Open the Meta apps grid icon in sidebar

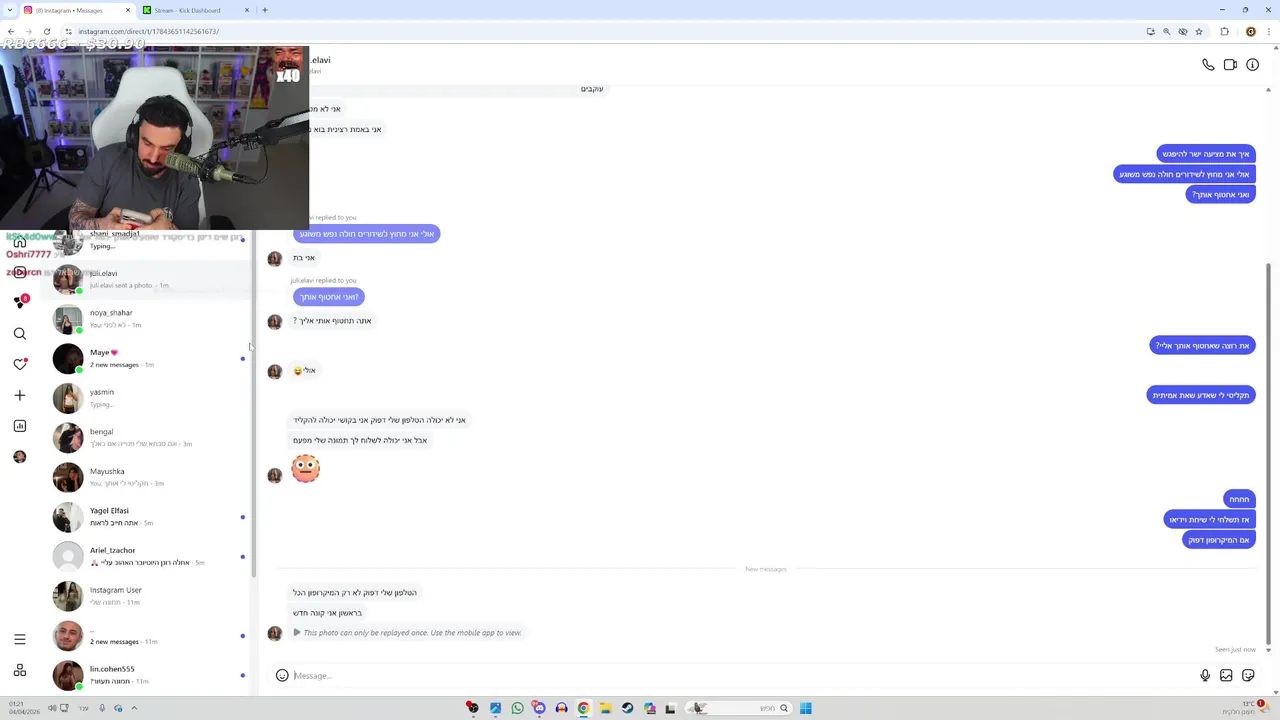point(19,670)
